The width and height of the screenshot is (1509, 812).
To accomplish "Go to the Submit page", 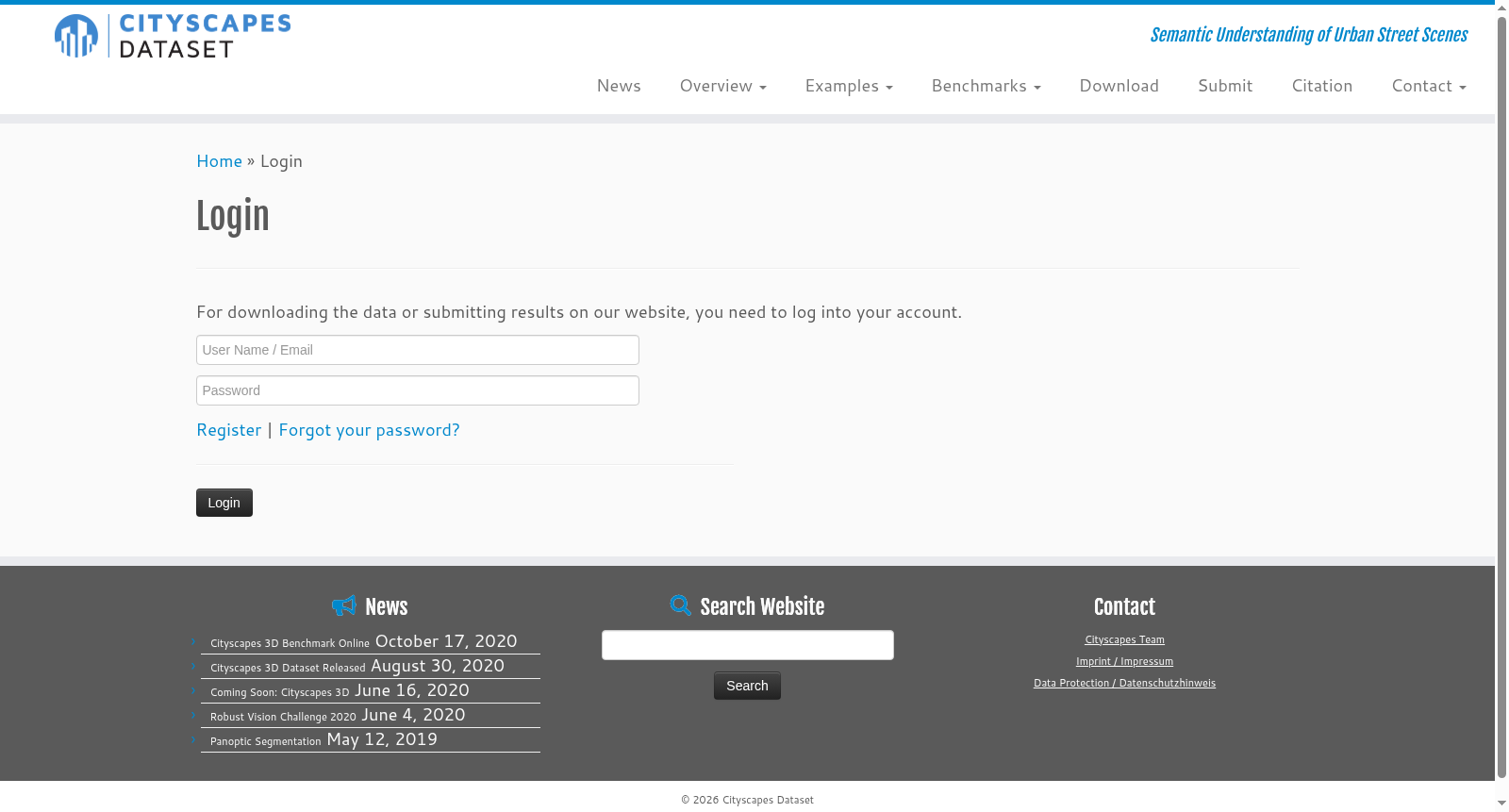I will (1225, 86).
